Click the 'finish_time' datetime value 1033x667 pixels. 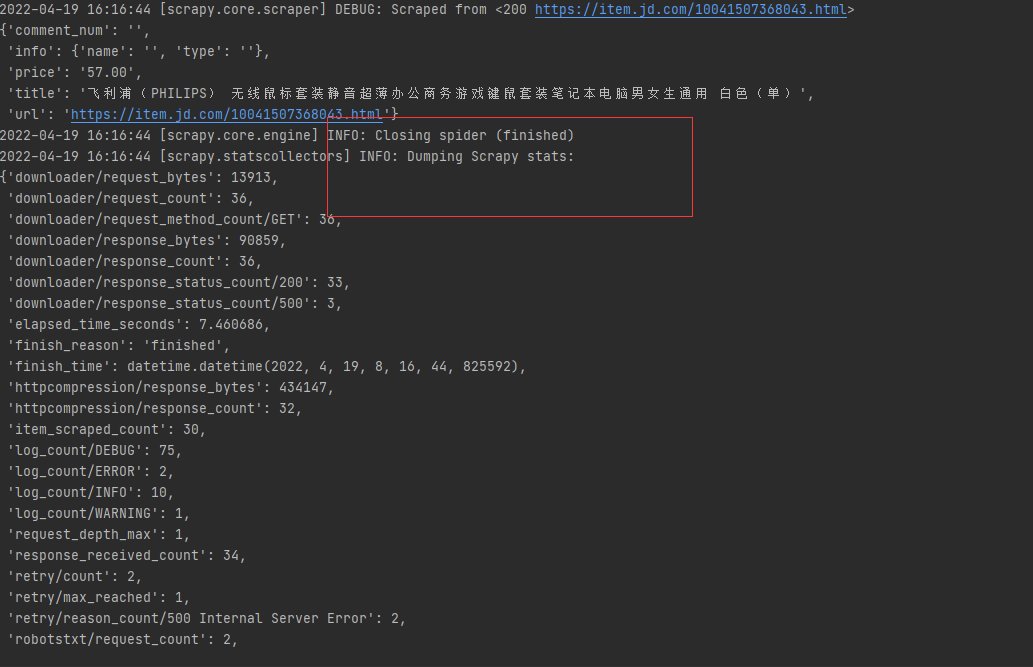tap(325, 366)
